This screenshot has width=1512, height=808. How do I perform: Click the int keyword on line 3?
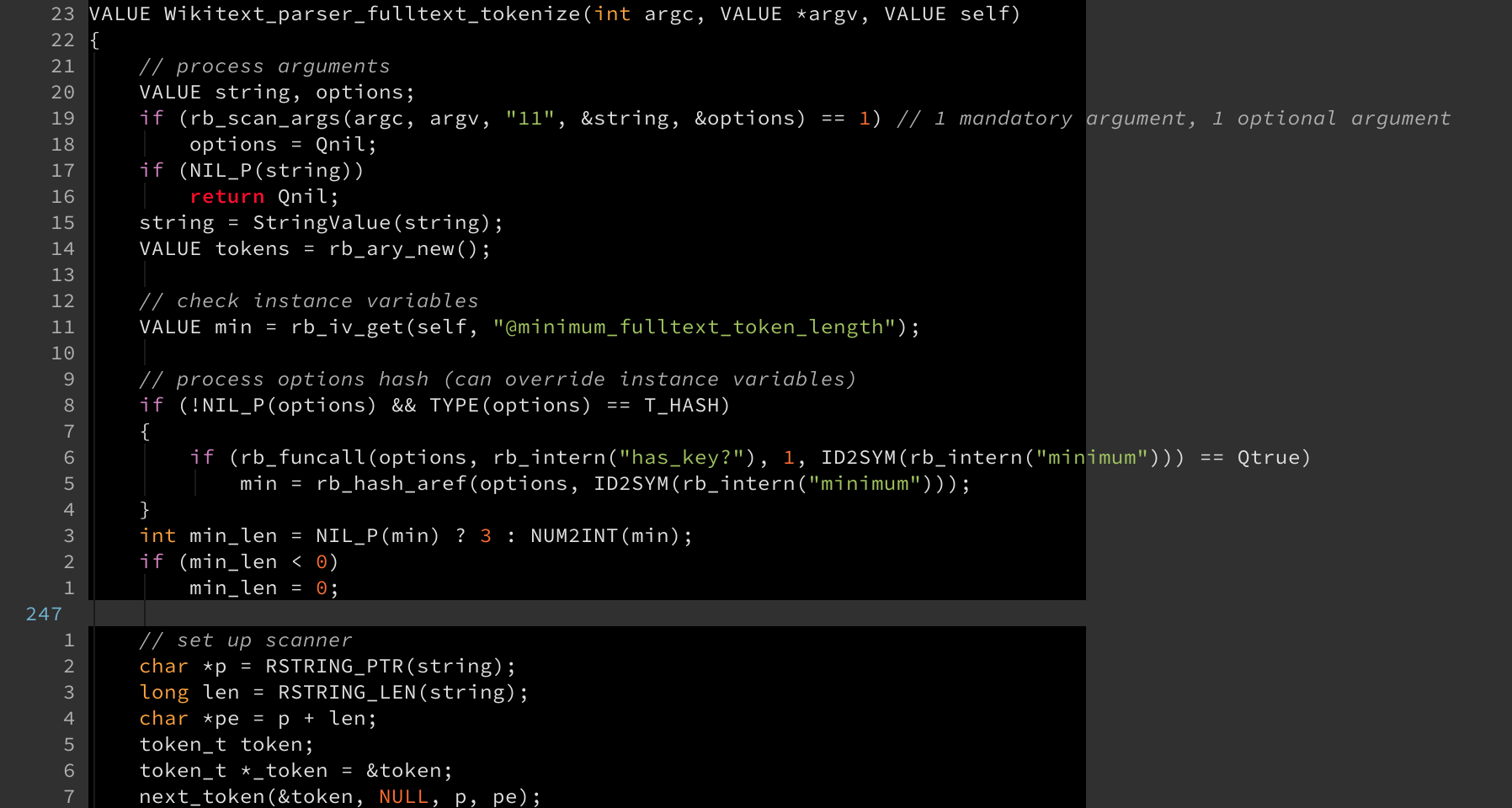pos(157,535)
